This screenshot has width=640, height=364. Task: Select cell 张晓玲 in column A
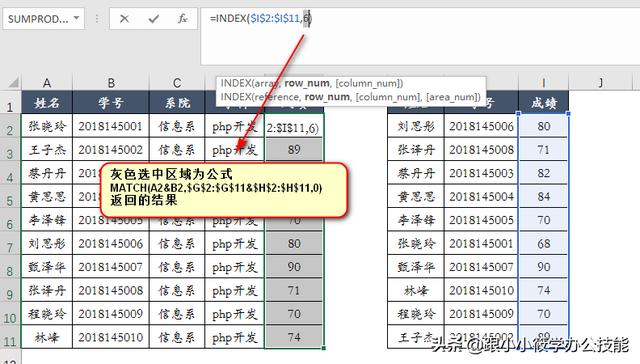(47, 126)
